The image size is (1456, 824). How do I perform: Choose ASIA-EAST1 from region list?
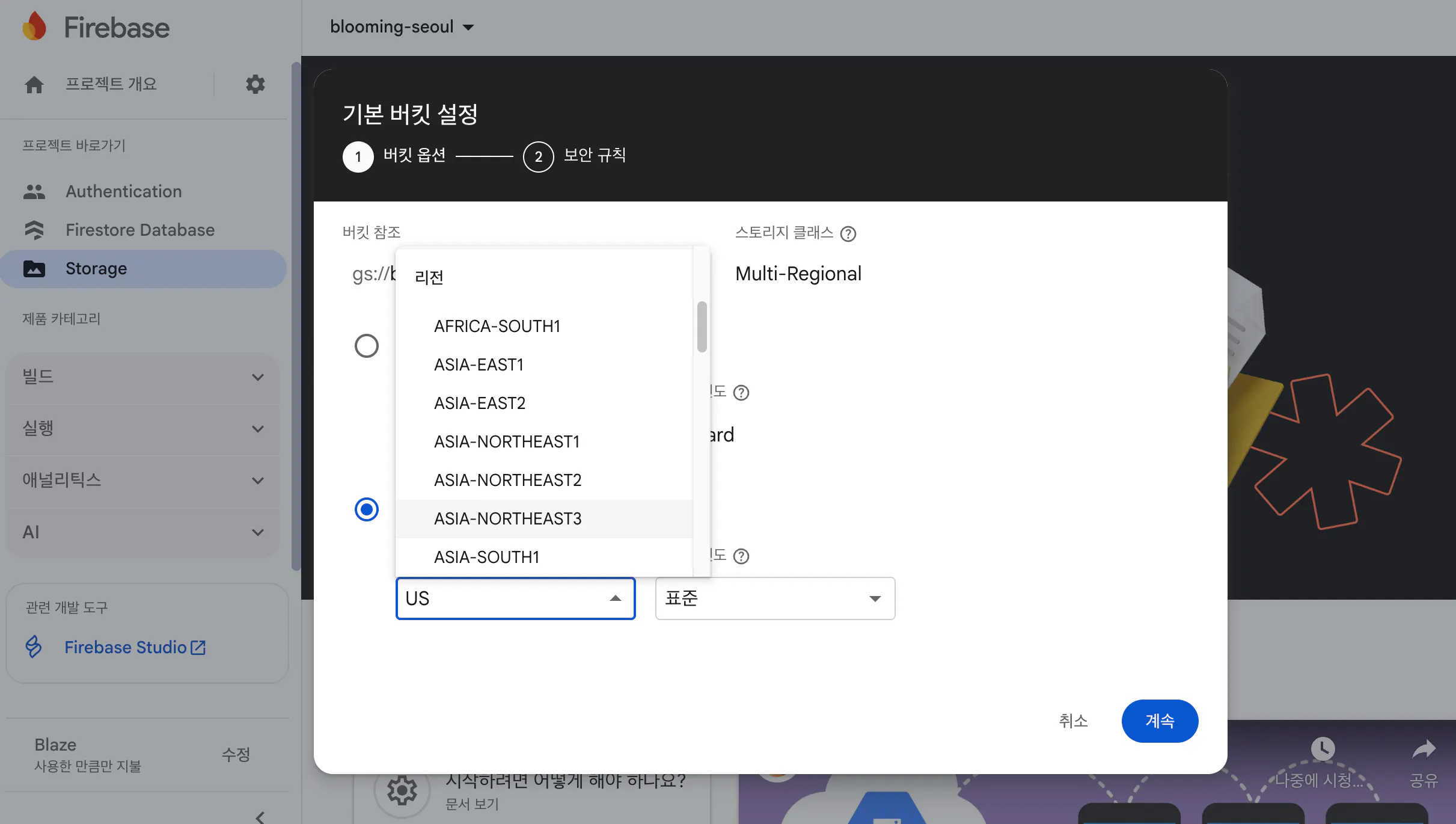(x=479, y=364)
